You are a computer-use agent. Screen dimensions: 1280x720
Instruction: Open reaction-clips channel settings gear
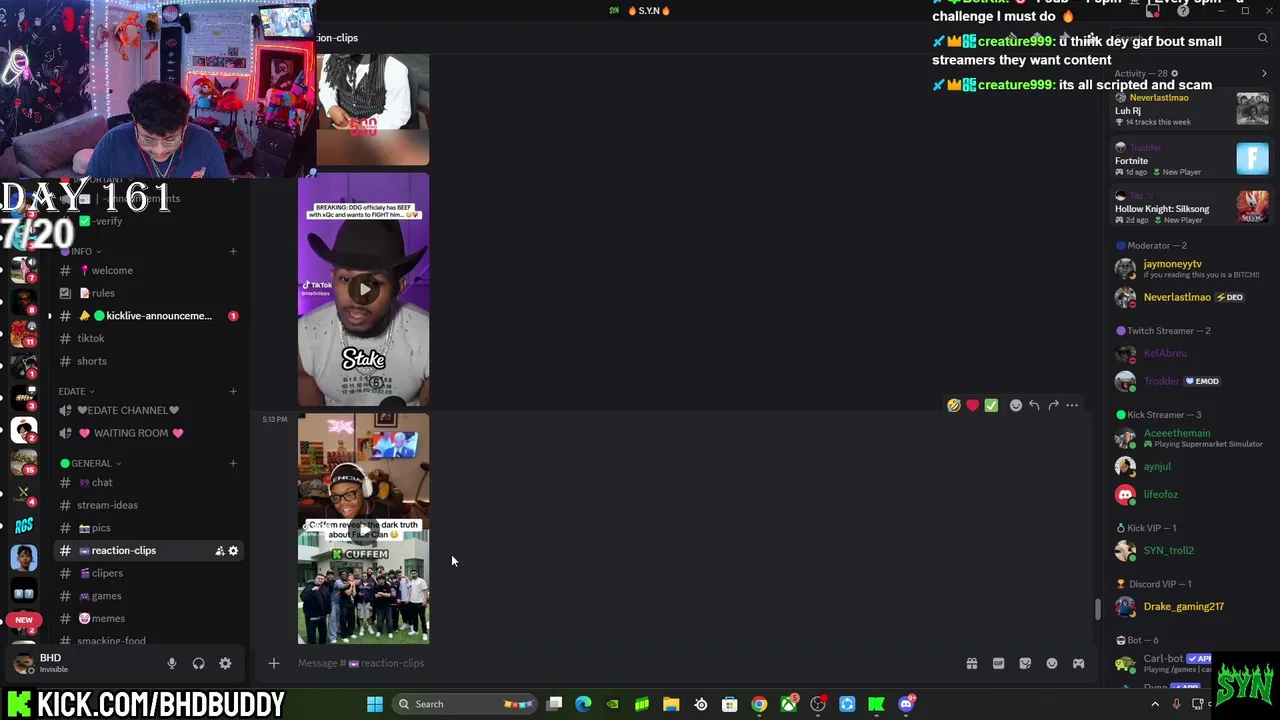(233, 551)
